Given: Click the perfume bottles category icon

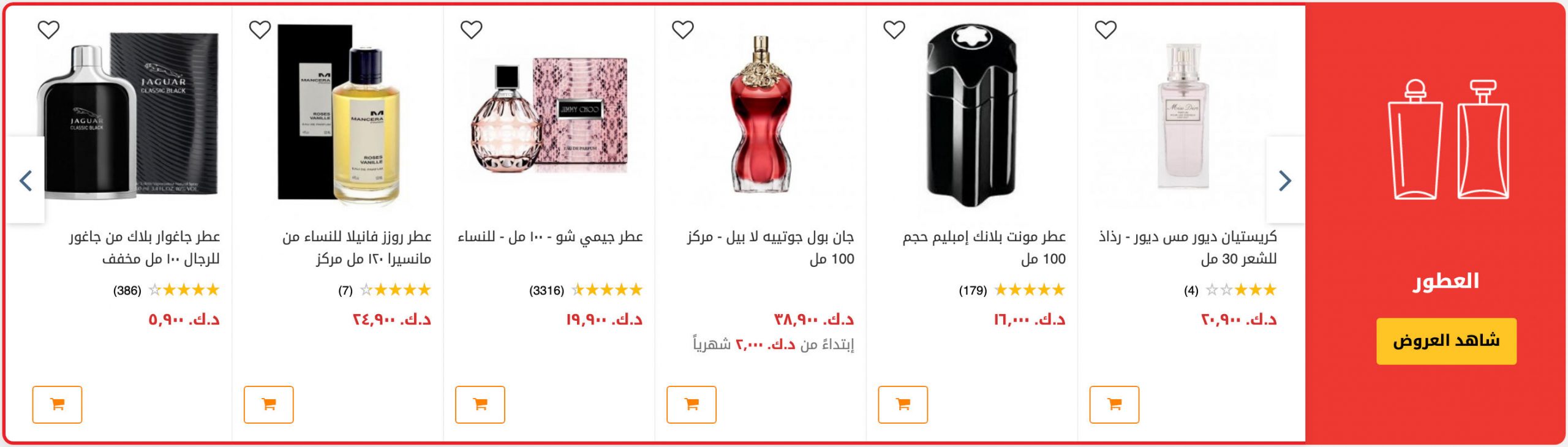Looking at the screenshot, I should pyautogui.click(x=1447, y=140).
